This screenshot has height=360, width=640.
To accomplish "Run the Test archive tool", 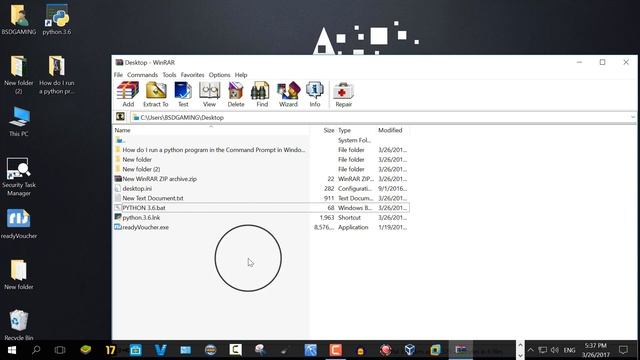I will click(183, 94).
